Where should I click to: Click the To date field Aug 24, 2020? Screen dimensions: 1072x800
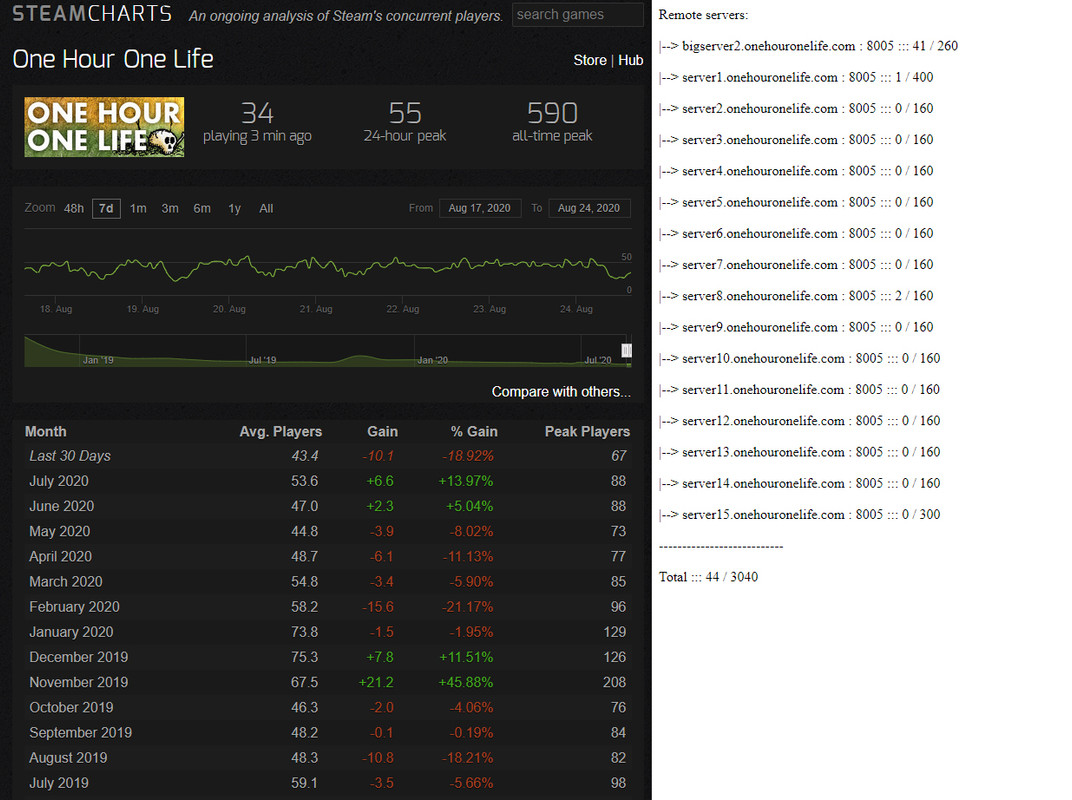click(589, 208)
